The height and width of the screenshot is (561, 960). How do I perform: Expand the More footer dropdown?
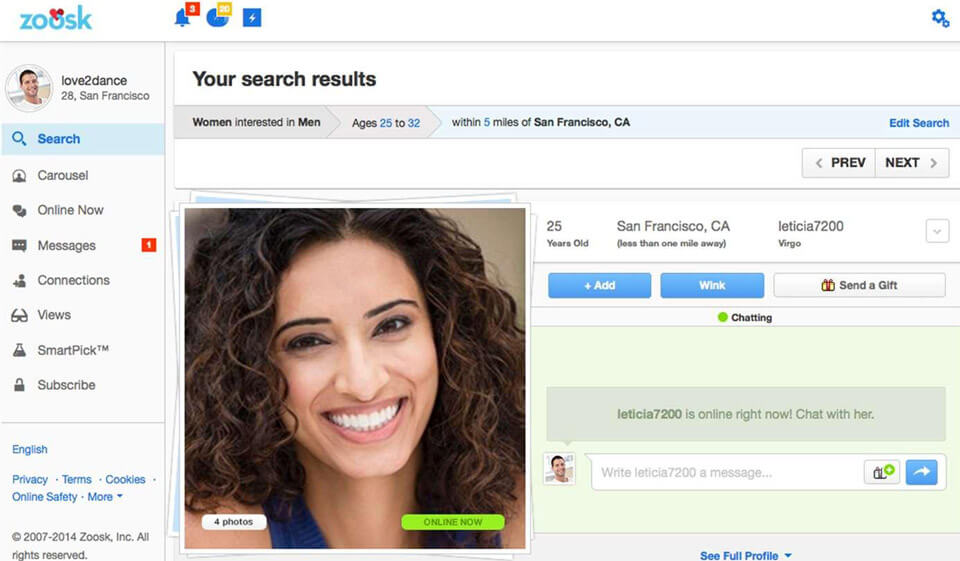(105, 497)
